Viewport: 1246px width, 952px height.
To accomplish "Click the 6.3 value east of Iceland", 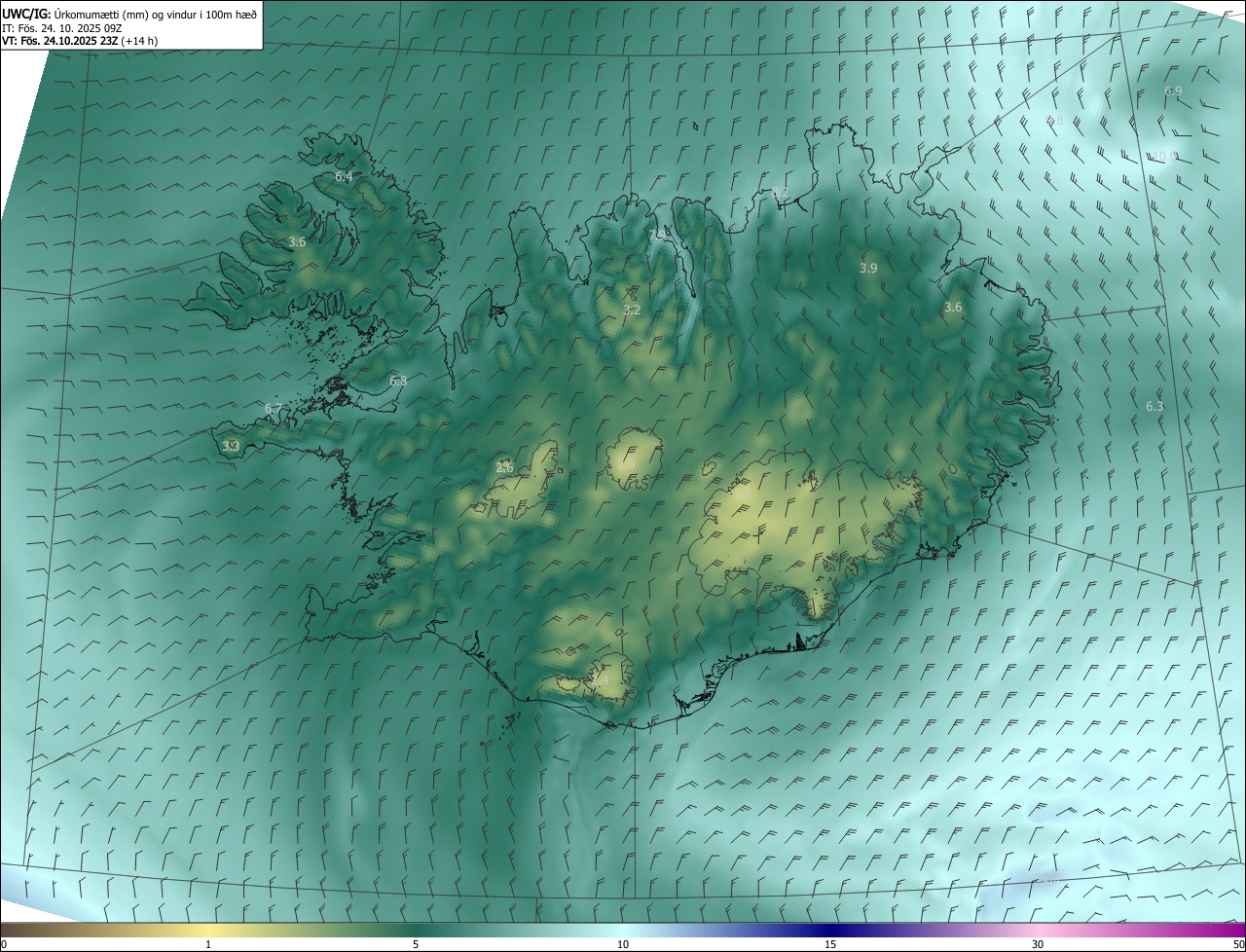I will point(1154,406).
